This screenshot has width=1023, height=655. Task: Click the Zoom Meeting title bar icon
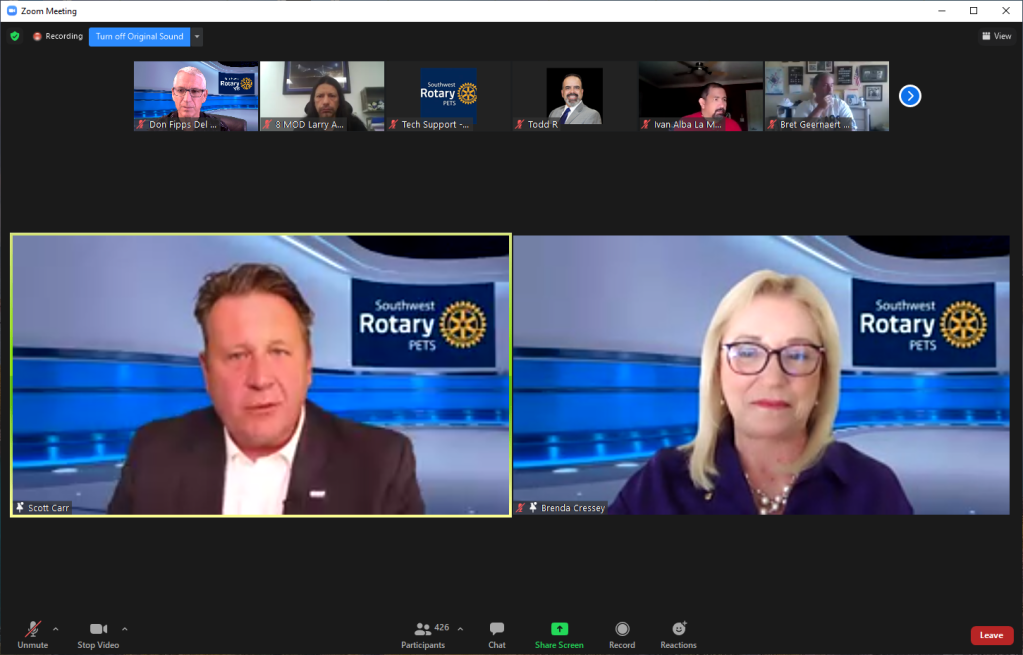(x=12, y=11)
